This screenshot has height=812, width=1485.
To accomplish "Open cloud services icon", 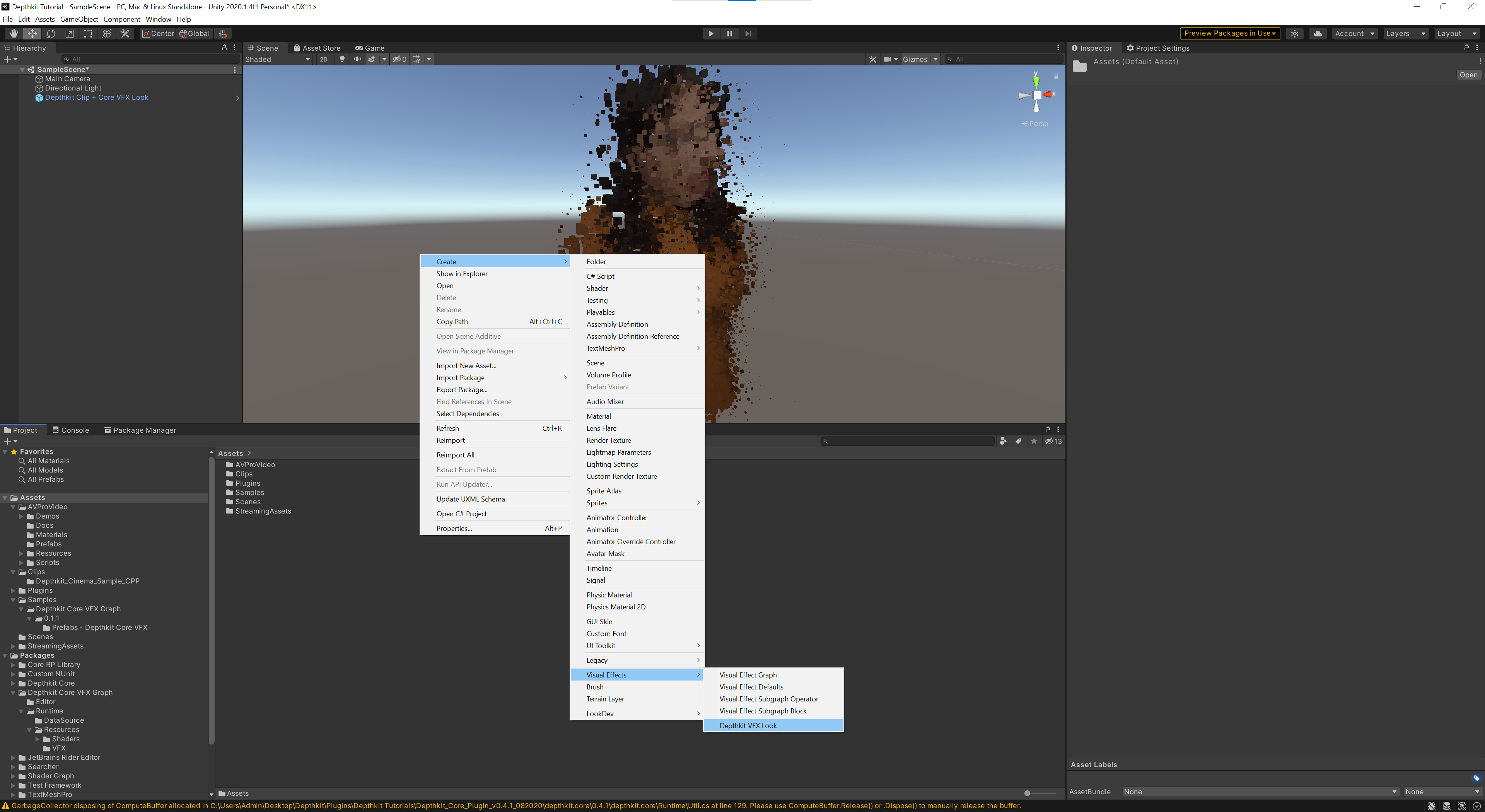I will tap(1317, 33).
